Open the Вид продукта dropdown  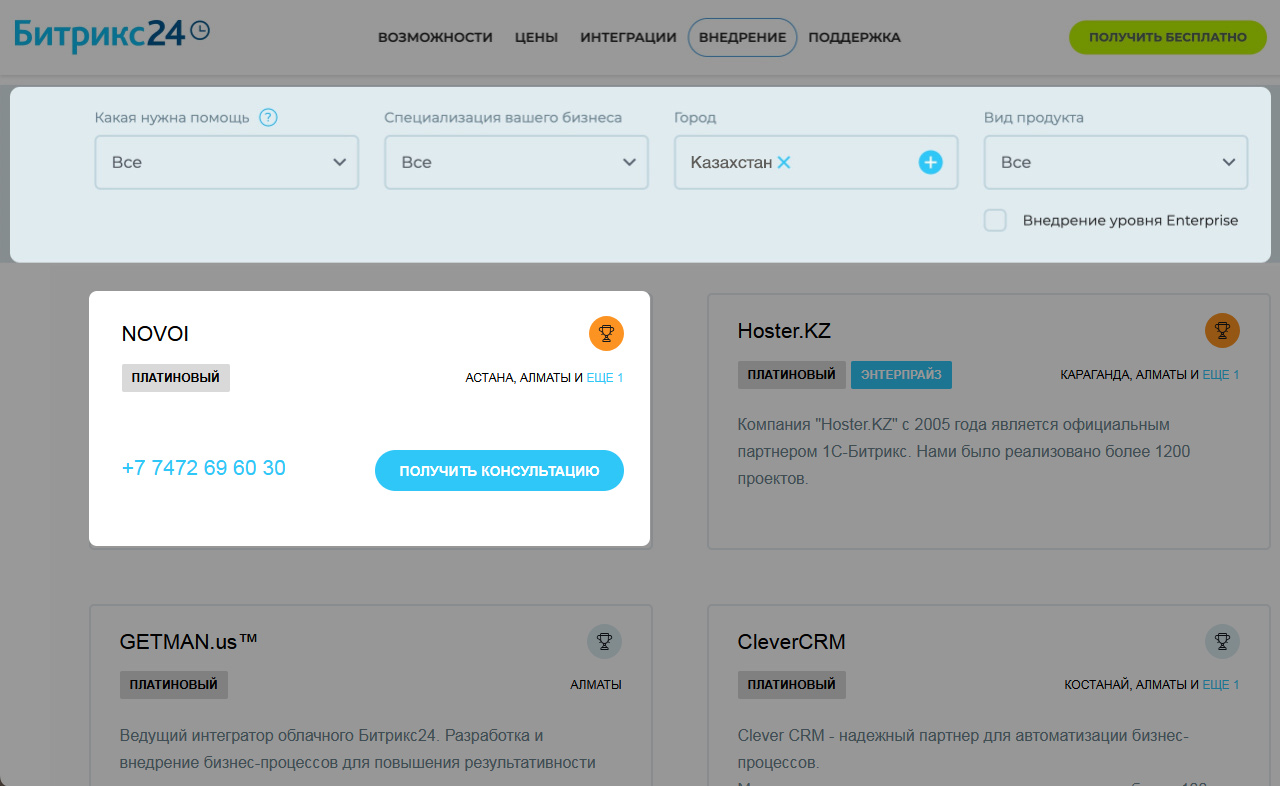1116,162
